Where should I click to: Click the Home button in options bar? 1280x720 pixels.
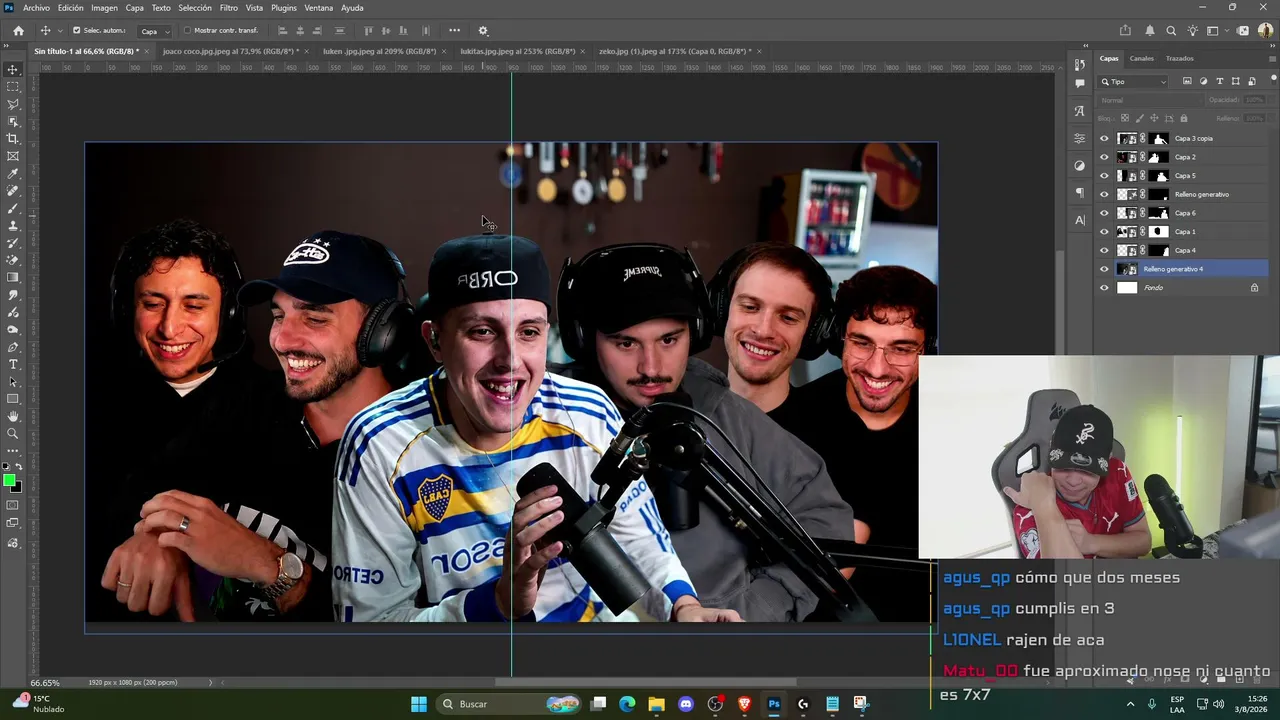tap(18, 31)
